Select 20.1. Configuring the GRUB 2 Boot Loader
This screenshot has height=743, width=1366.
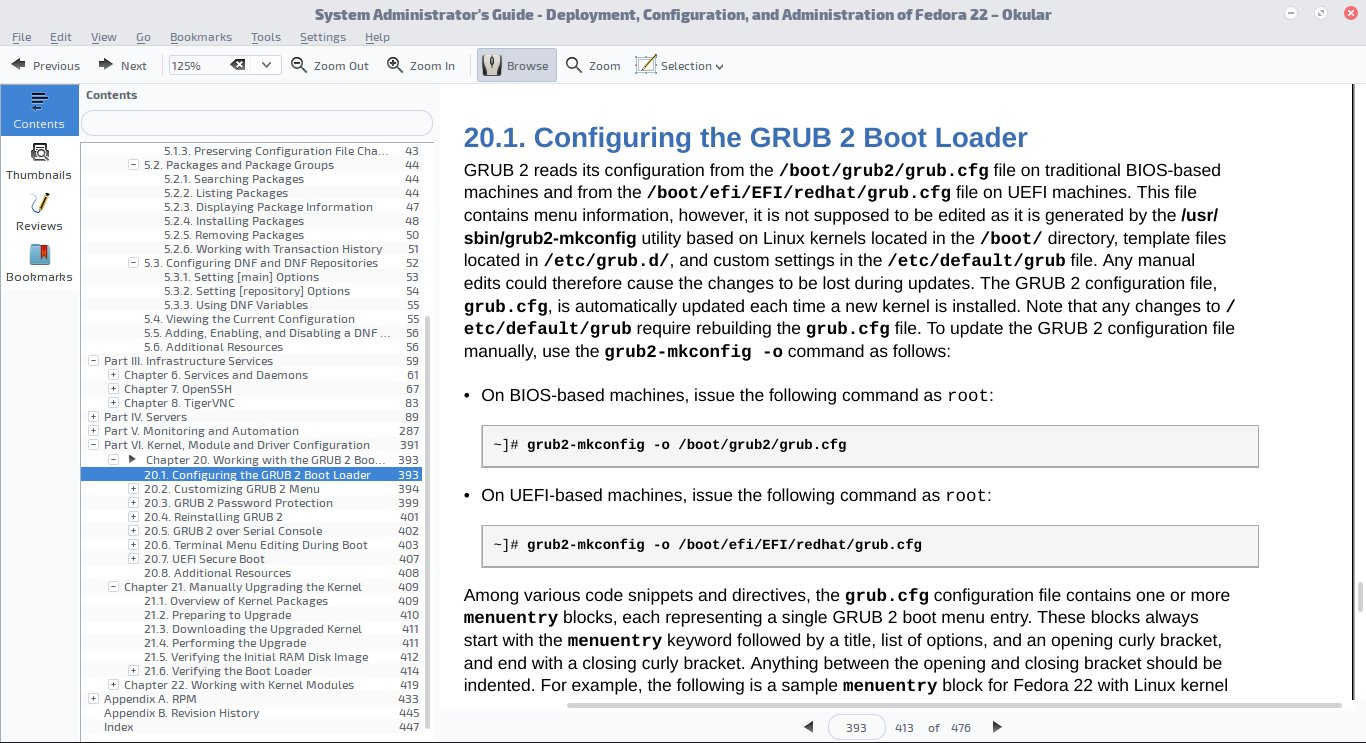point(252,475)
